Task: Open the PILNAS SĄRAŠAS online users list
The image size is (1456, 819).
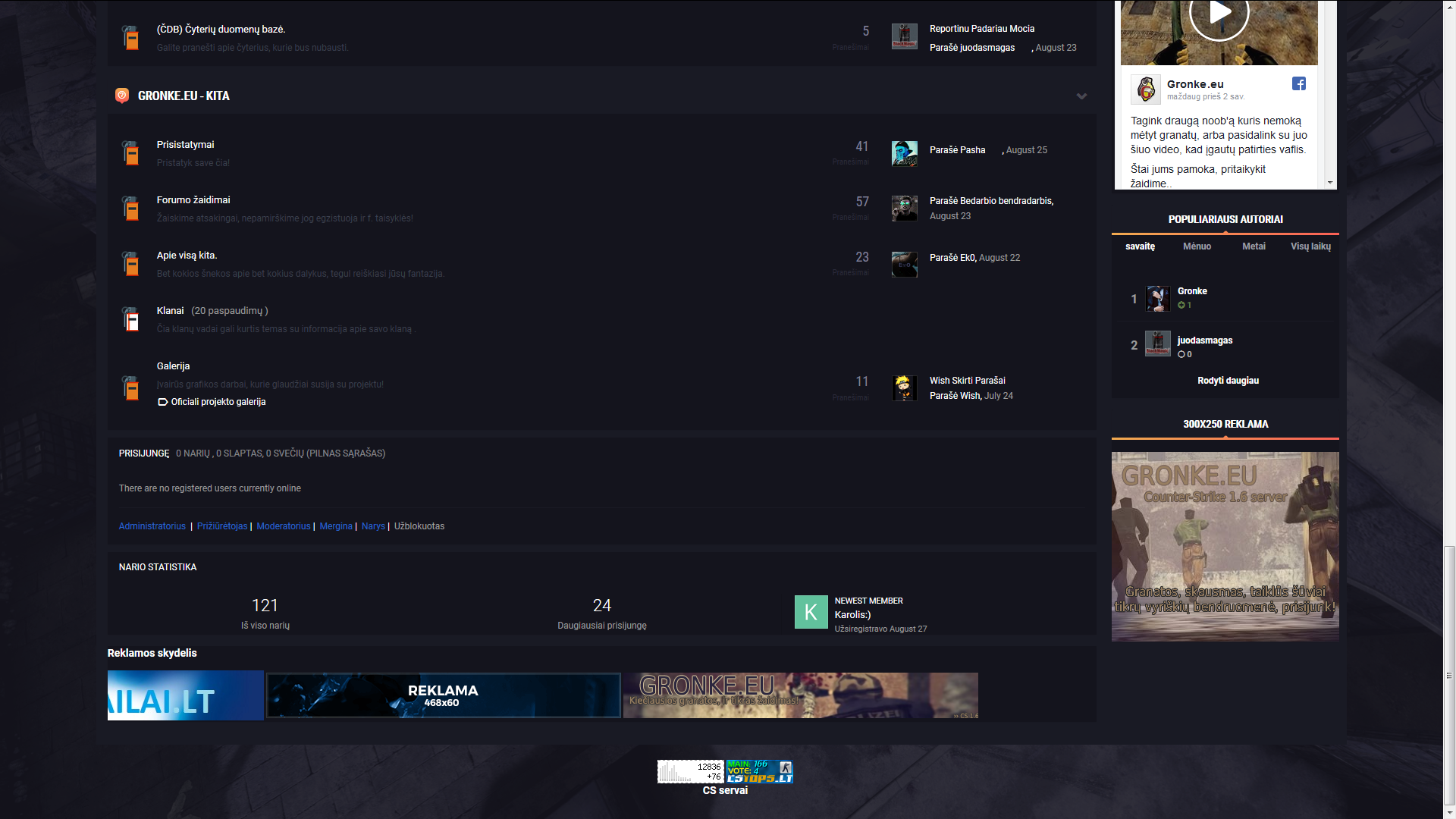Action: click(x=345, y=453)
